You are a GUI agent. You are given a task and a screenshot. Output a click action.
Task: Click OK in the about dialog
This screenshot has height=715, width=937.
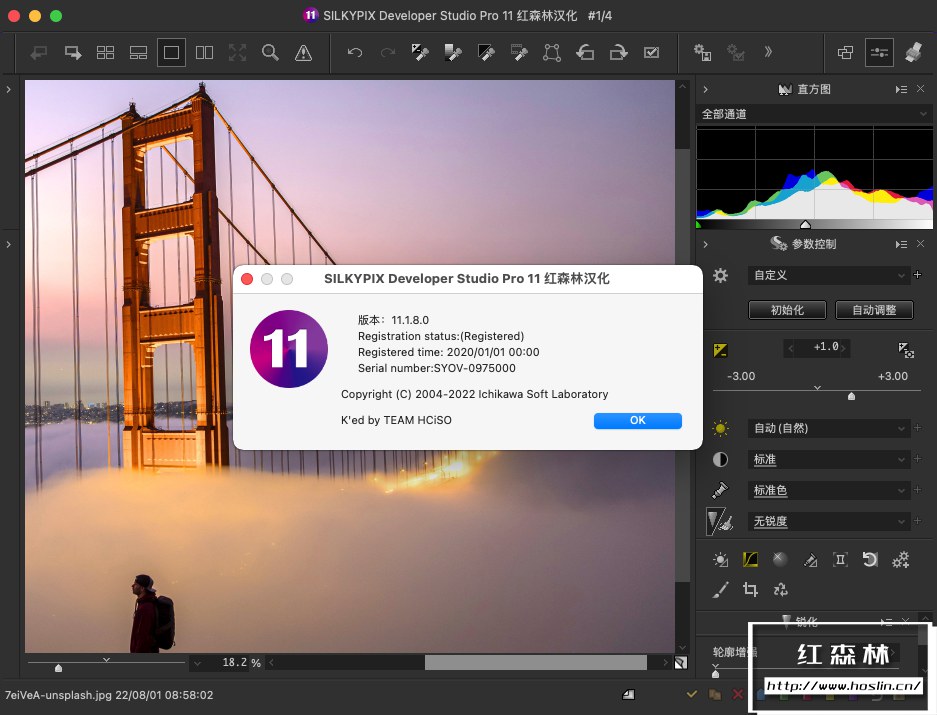point(637,421)
